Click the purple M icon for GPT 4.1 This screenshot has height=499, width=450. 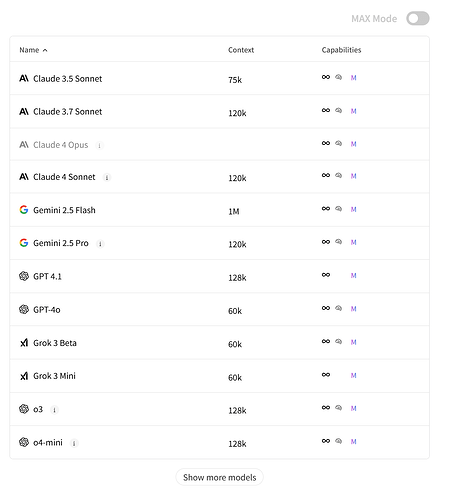pos(353,275)
